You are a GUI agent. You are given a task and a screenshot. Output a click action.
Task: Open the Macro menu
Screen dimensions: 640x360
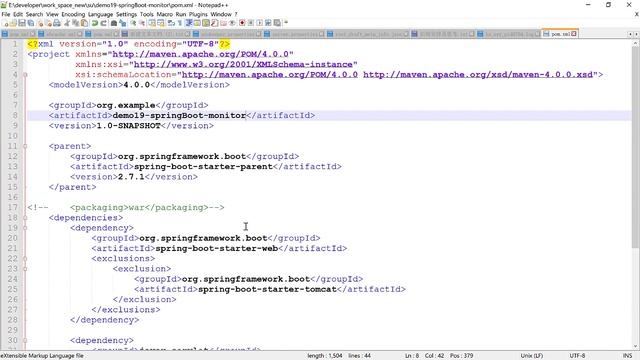[164, 14]
